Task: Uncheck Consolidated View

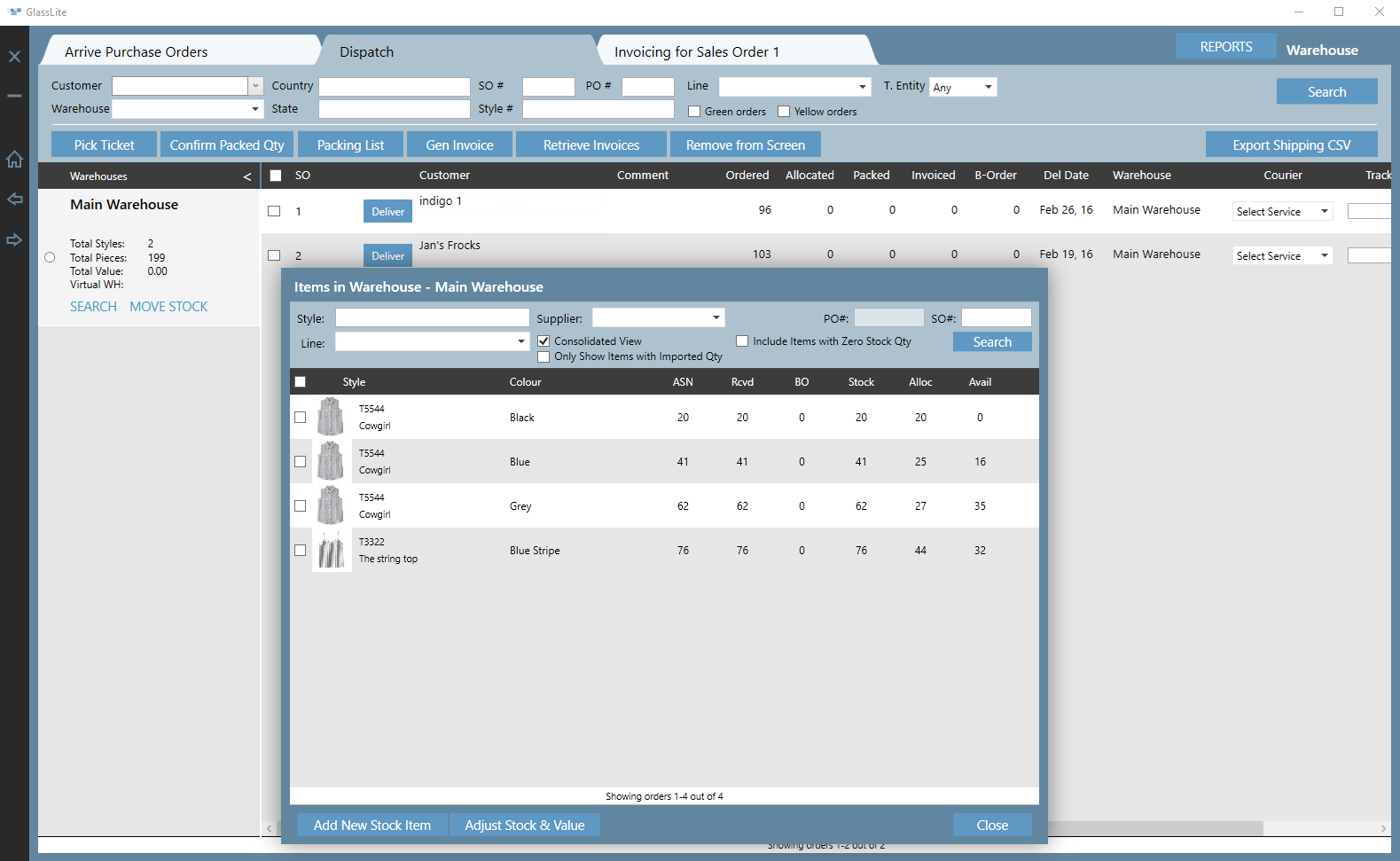Action: coord(544,341)
